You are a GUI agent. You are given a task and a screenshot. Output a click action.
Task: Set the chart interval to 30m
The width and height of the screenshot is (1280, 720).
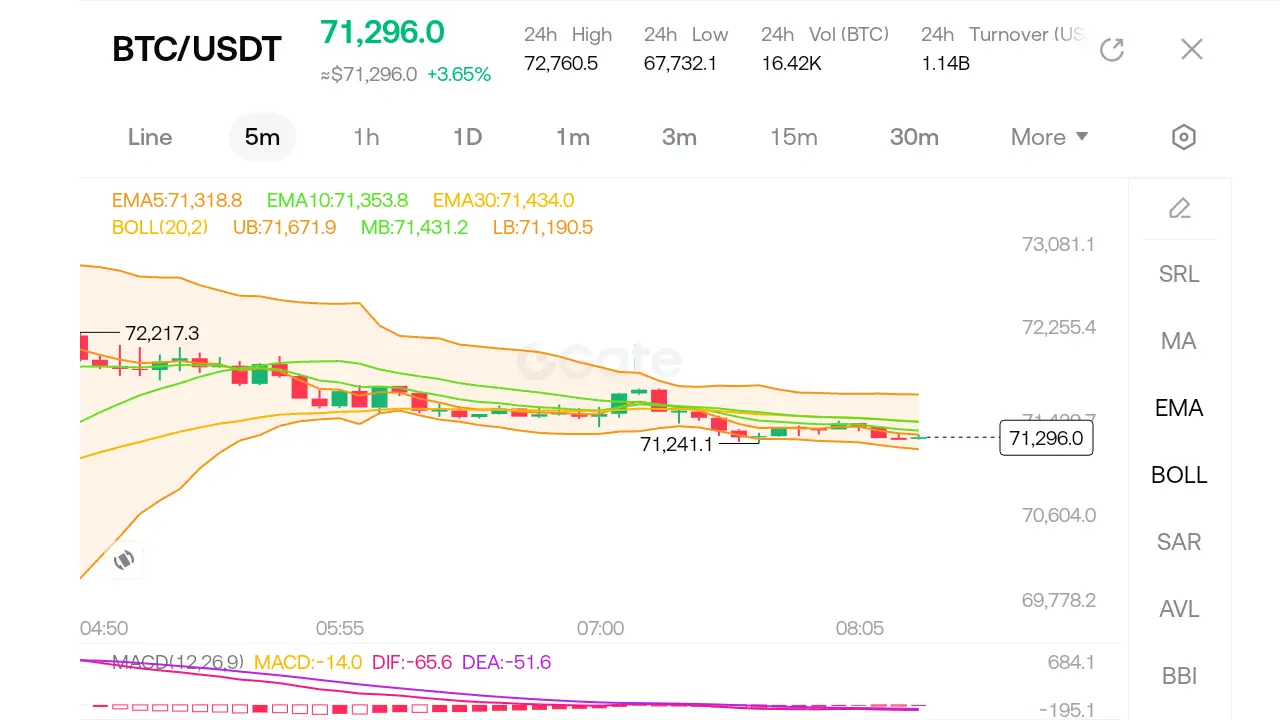tap(914, 137)
